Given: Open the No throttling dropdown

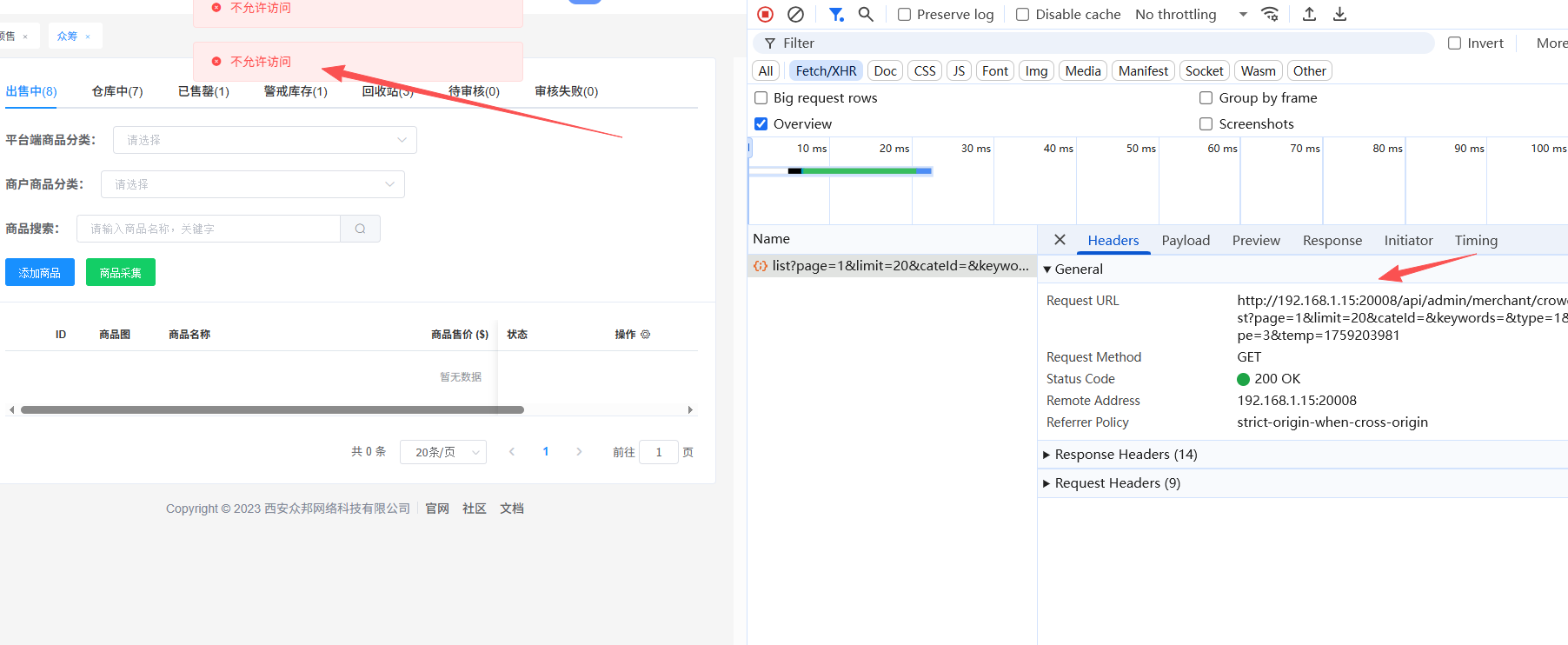Looking at the screenshot, I should tap(1191, 15).
